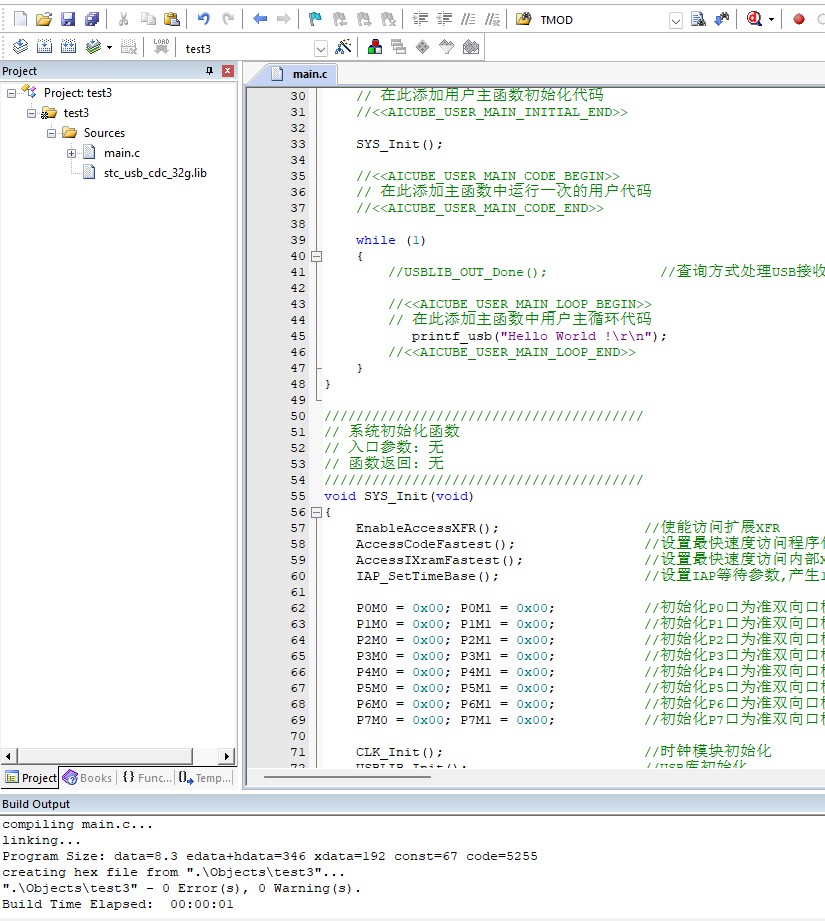Screen dimensions: 825x921
Task: Toggle pin on the Project panel
Action: [x=209, y=71]
